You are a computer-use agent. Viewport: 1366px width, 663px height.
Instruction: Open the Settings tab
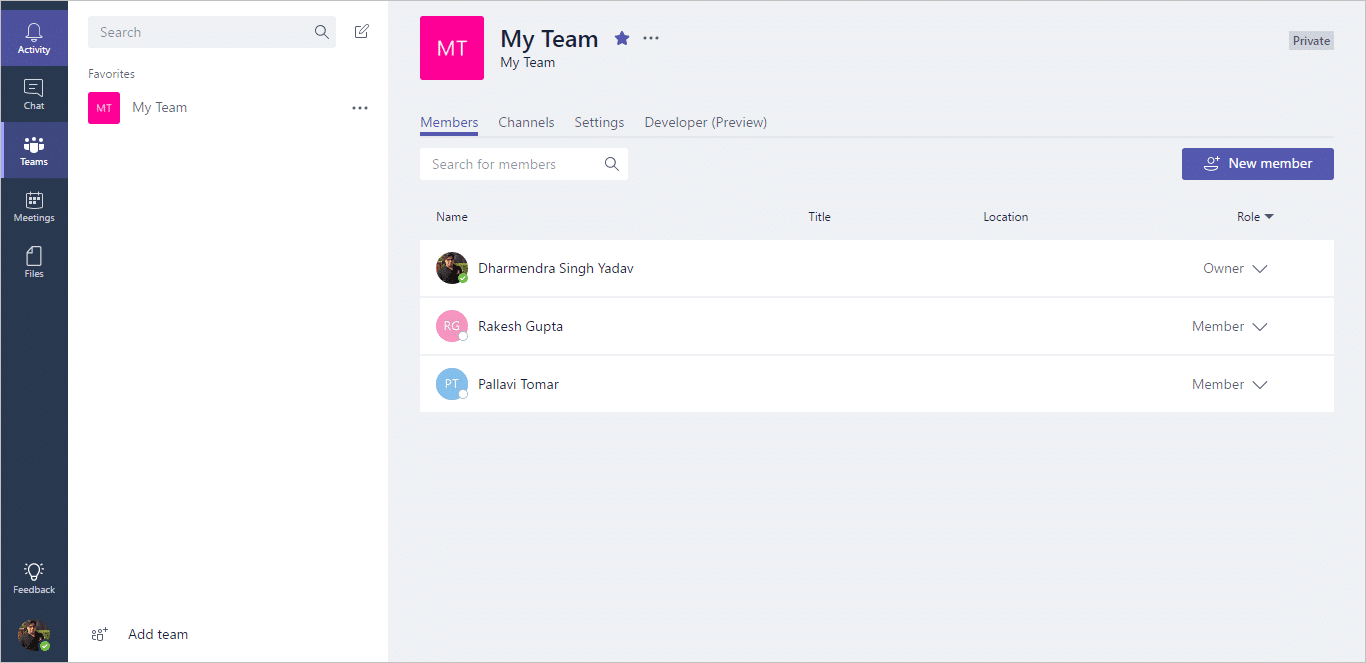click(x=599, y=122)
